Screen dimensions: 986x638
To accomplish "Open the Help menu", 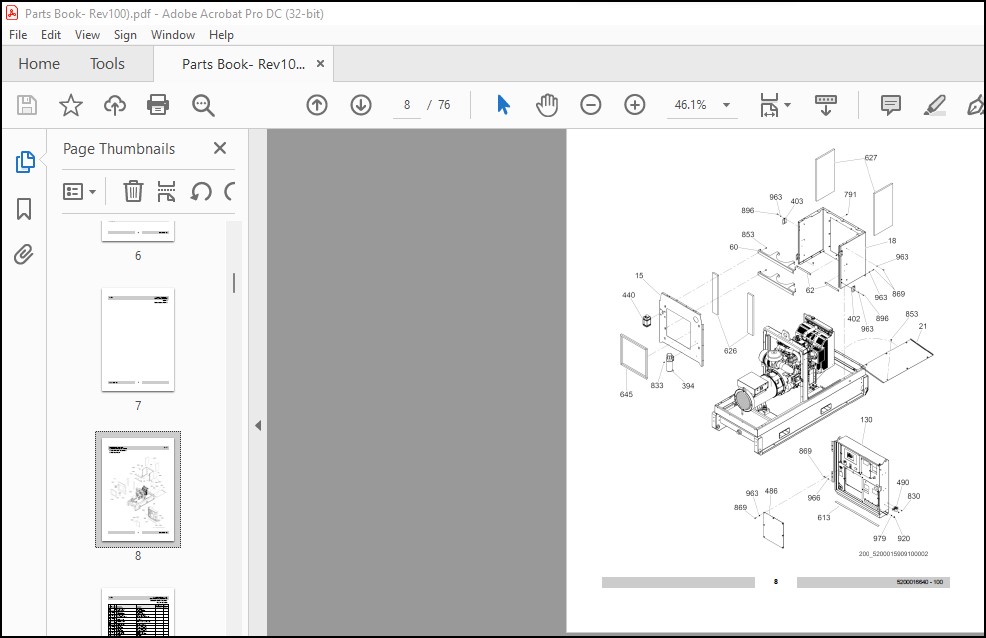I will coord(221,35).
